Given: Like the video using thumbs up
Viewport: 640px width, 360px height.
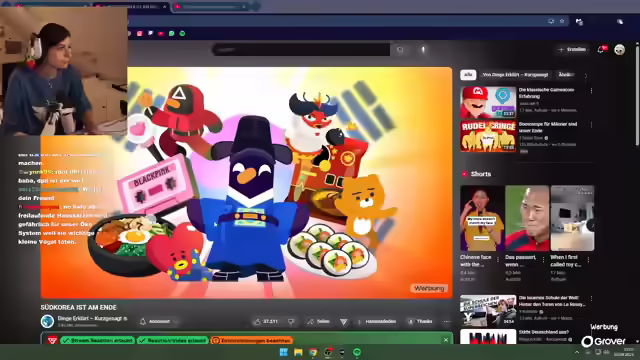Looking at the screenshot, I should coord(267,322).
